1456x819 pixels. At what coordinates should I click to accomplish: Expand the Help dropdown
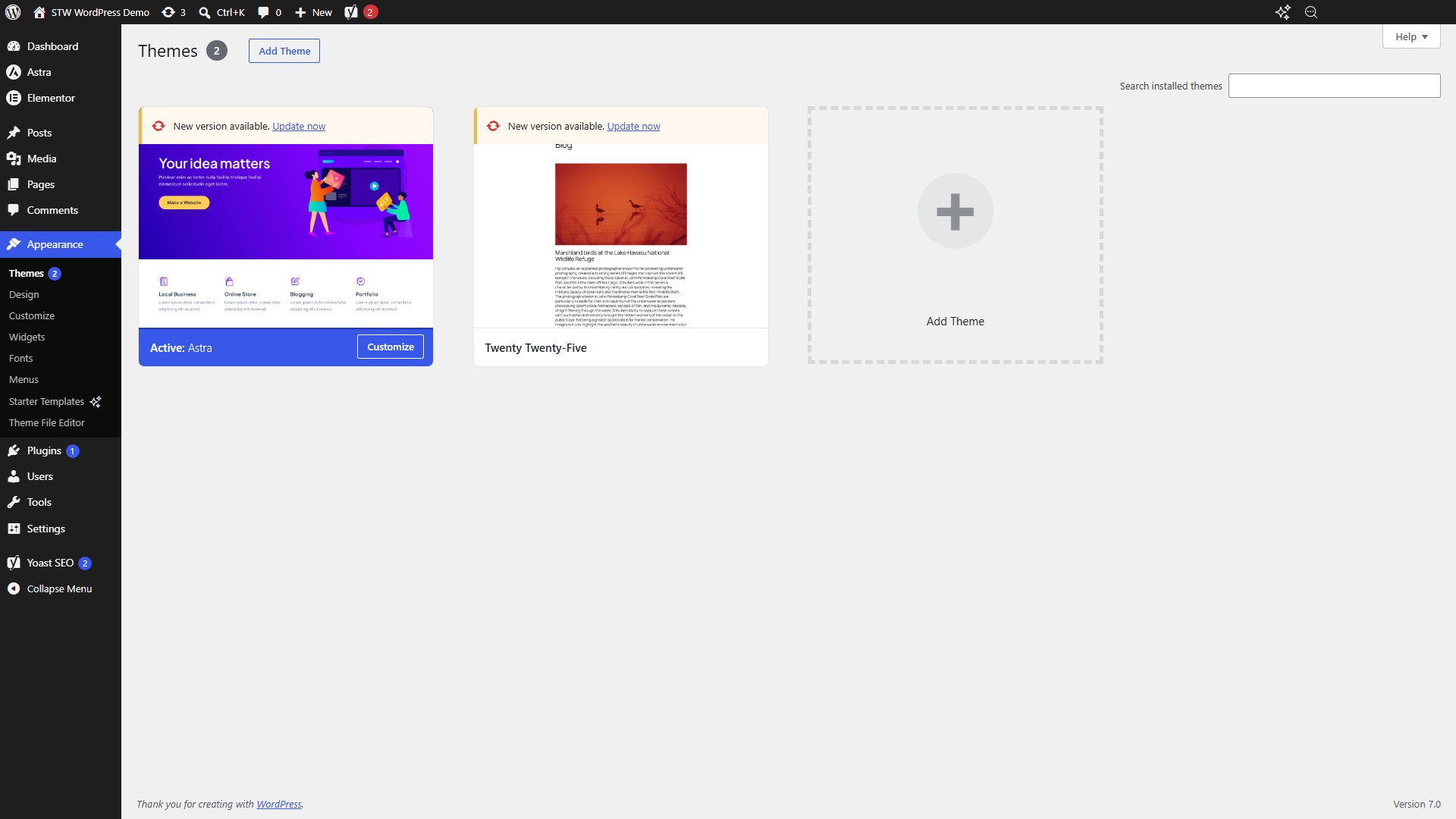point(1411,36)
